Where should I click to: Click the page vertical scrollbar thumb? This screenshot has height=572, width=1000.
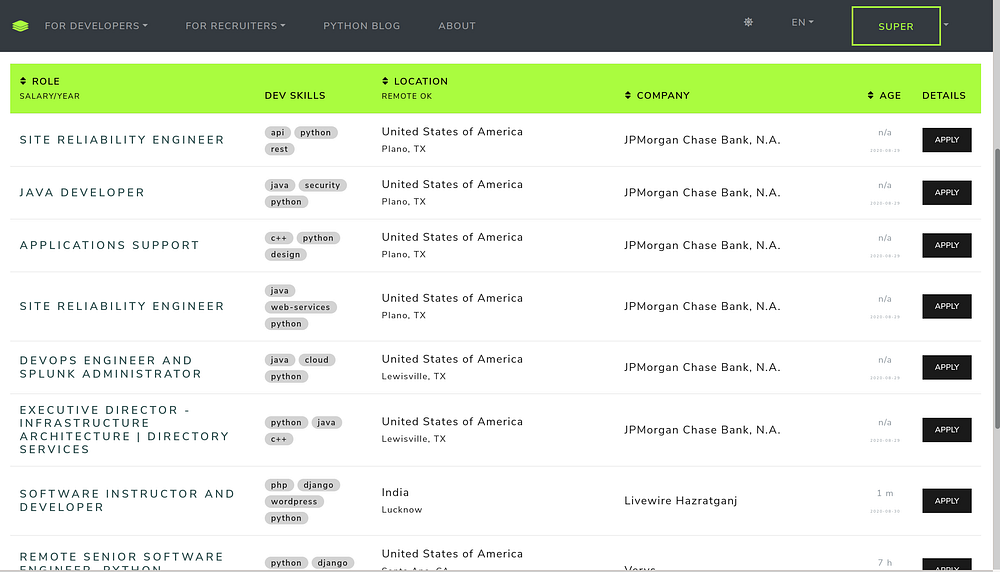click(996, 288)
